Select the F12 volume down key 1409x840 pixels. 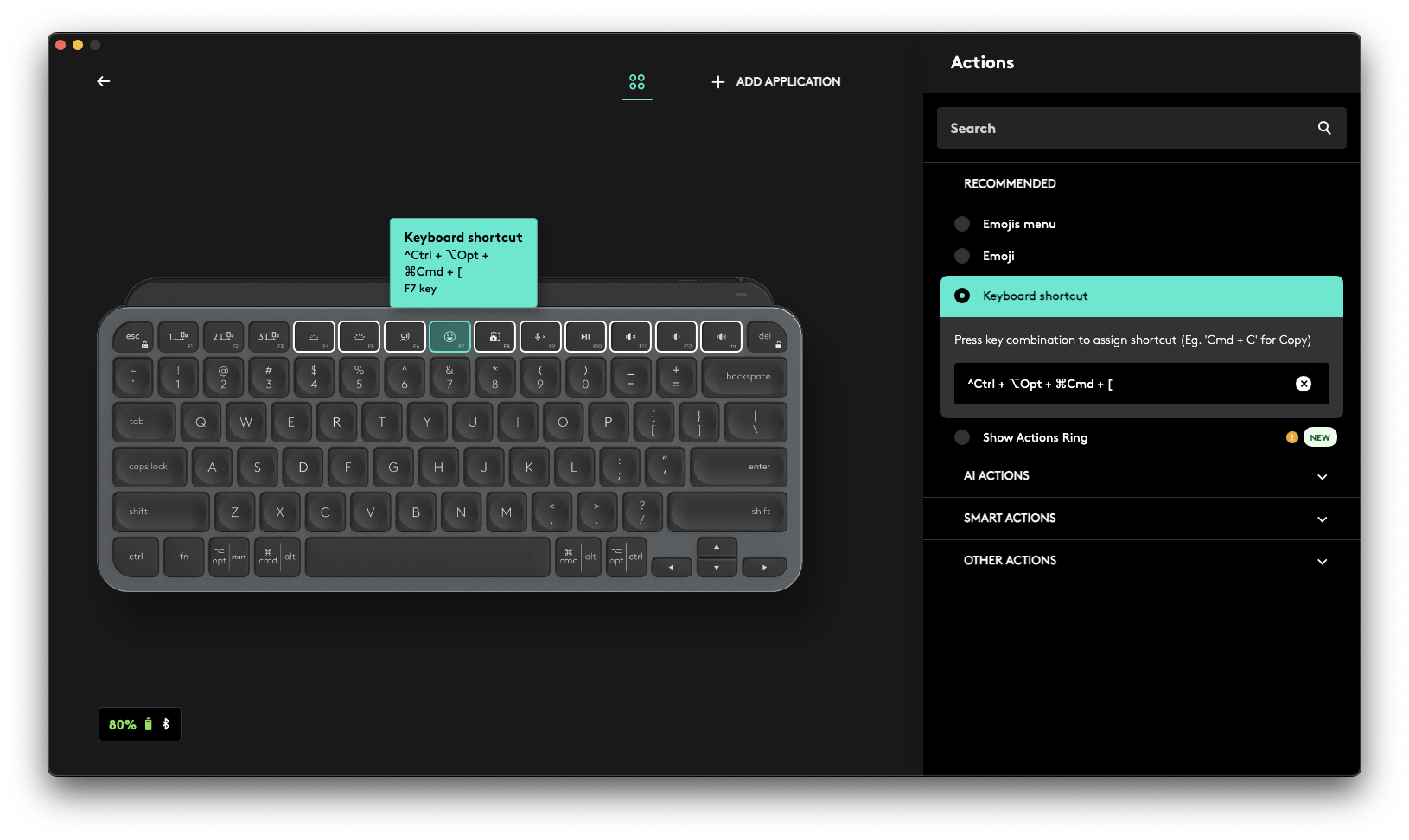(676, 336)
